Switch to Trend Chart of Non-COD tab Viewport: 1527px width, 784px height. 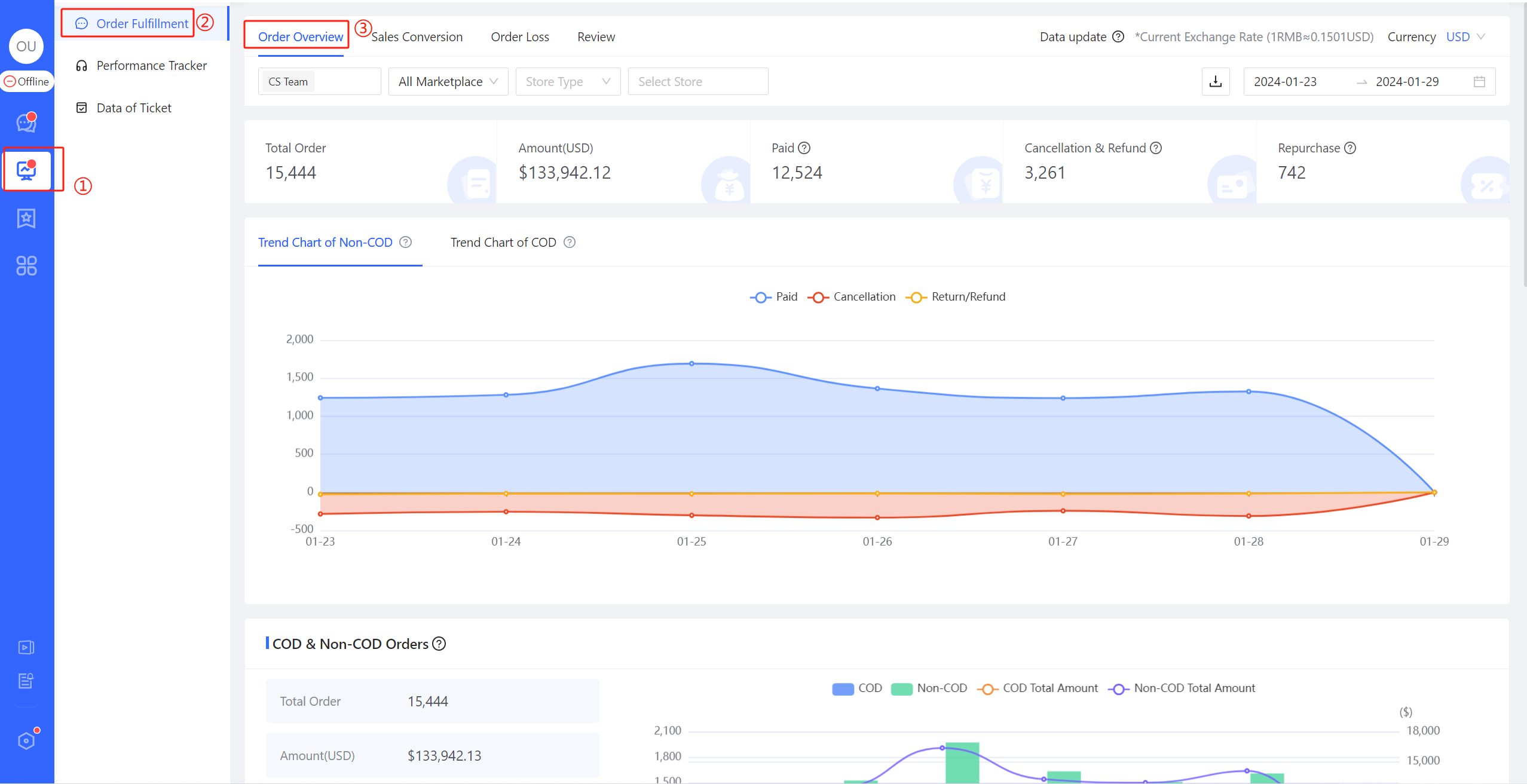pyautogui.click(x=325, y=243)
